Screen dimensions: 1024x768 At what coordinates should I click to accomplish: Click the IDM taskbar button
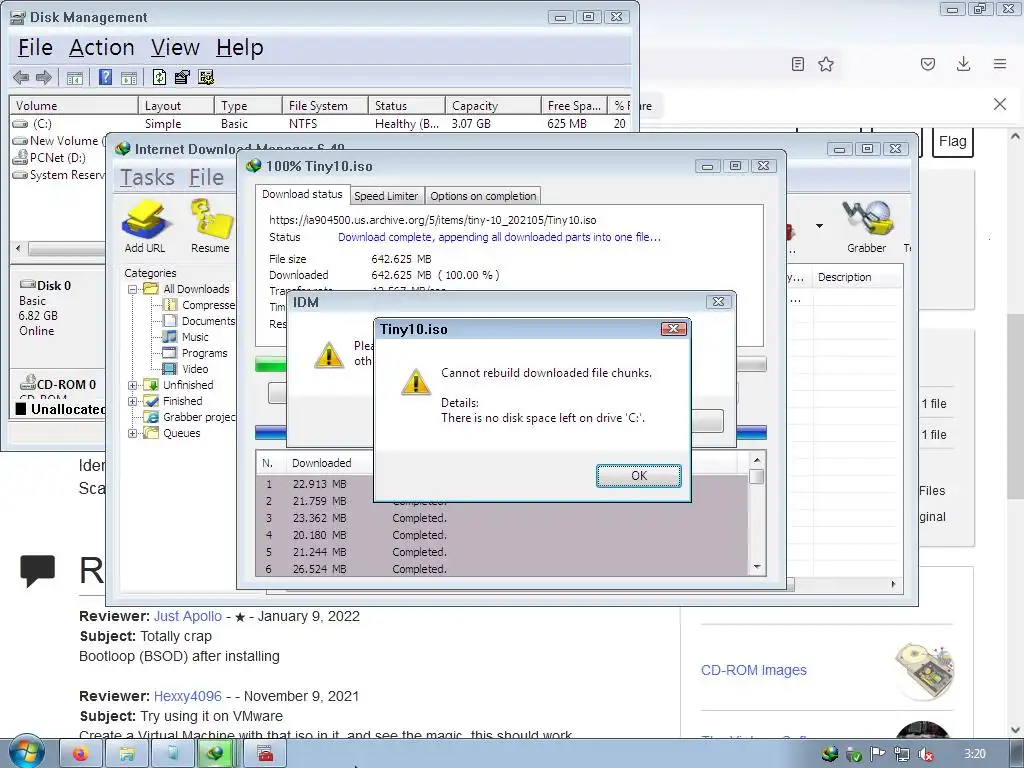[x=216, y=754]
